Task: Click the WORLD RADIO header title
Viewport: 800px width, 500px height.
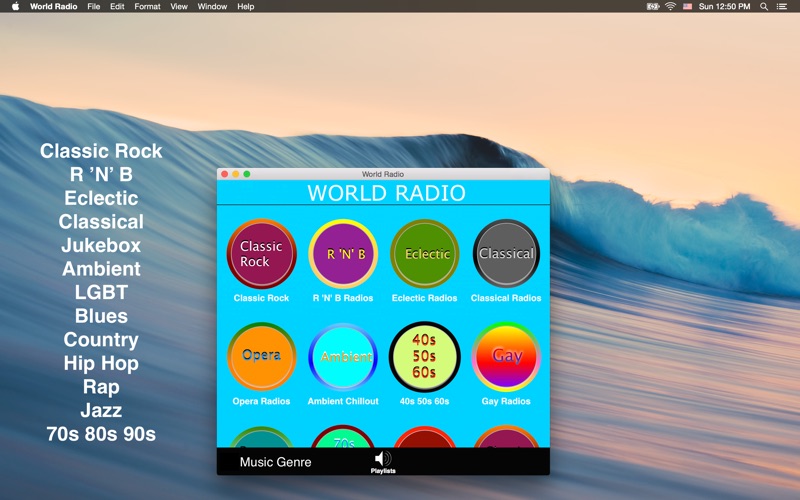Action: click(x=386, y=193)
